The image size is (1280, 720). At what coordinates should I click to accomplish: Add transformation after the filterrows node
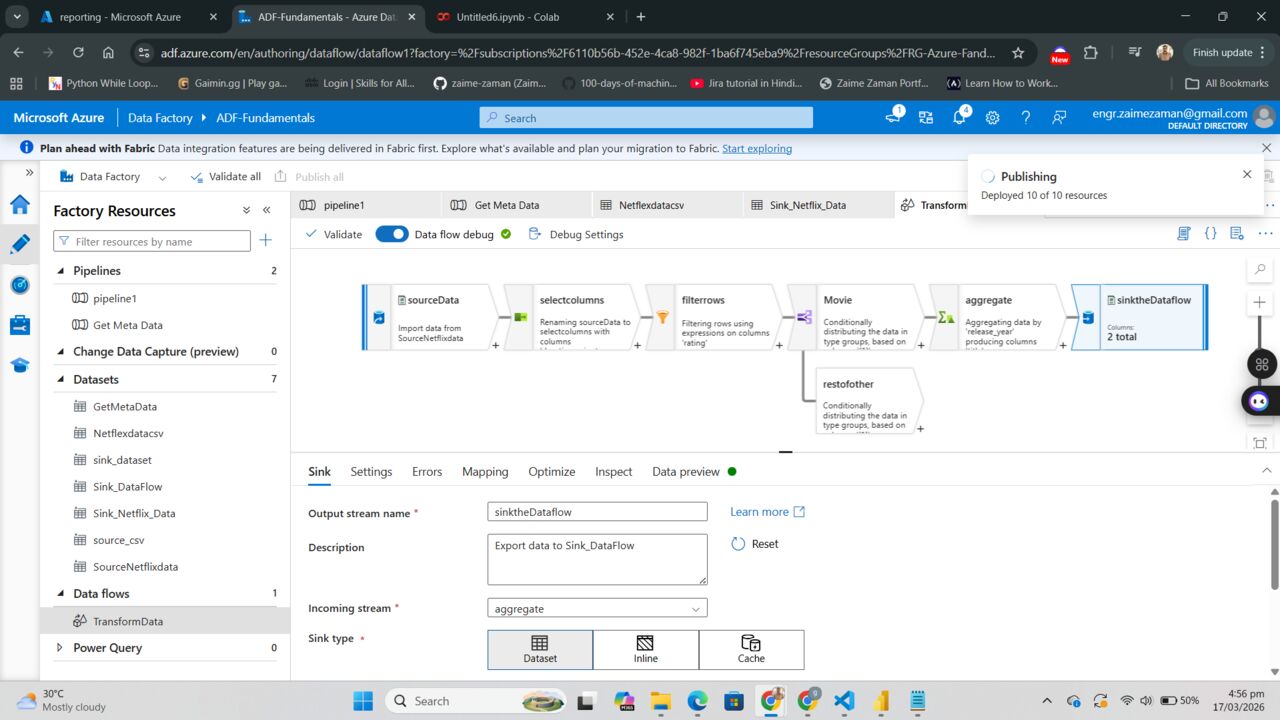coord(779,345)
